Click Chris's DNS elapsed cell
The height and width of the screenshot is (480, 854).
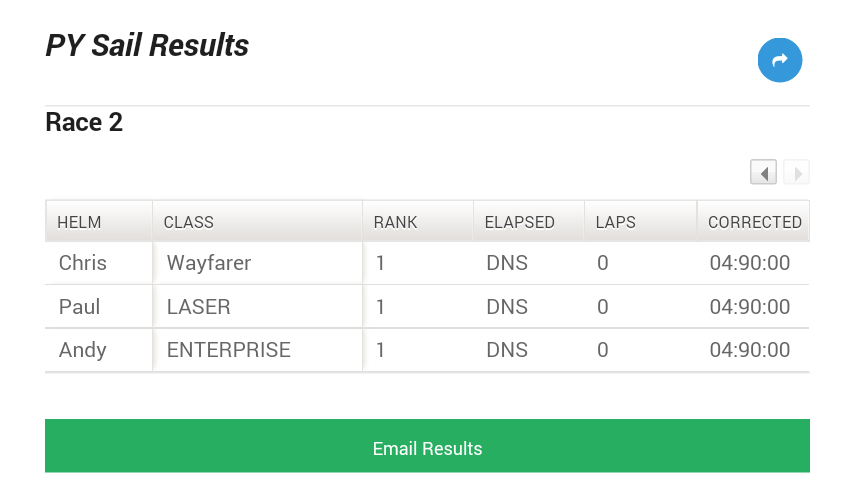[x=507, y=264]
